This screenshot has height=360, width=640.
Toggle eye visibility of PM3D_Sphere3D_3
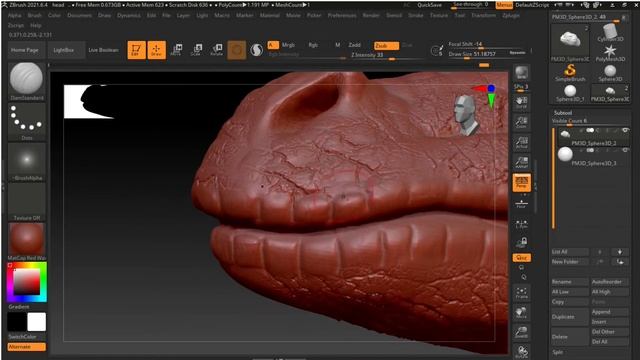tap(625, 151)
